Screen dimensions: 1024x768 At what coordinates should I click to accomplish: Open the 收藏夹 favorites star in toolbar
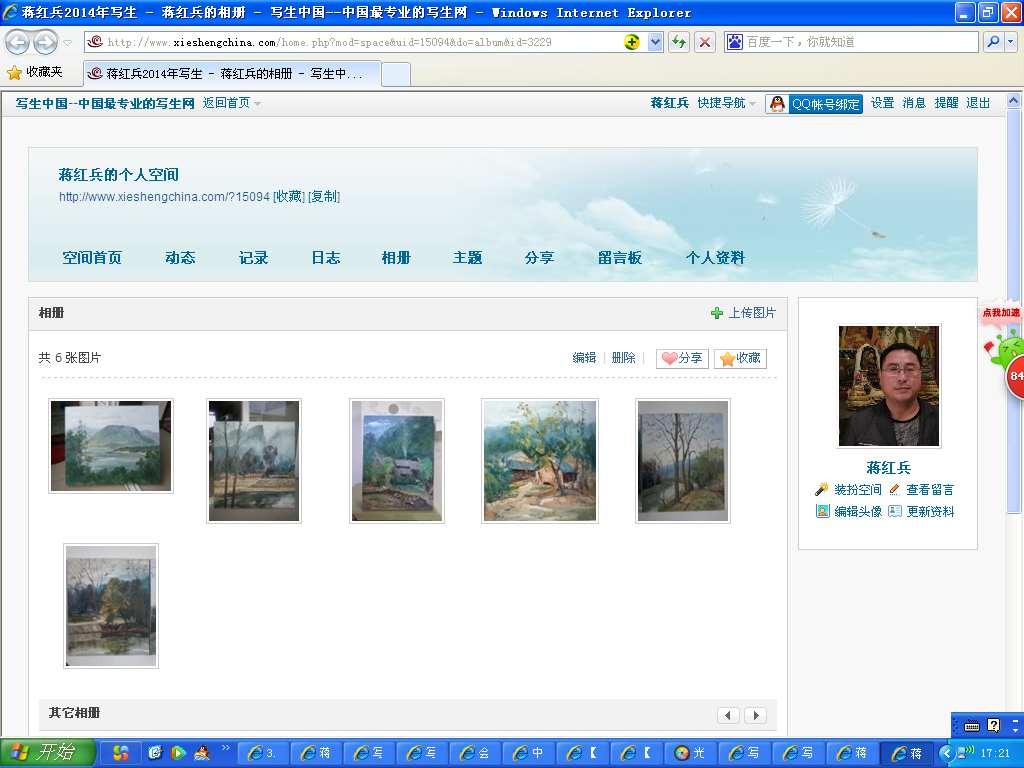click(35, 72)
